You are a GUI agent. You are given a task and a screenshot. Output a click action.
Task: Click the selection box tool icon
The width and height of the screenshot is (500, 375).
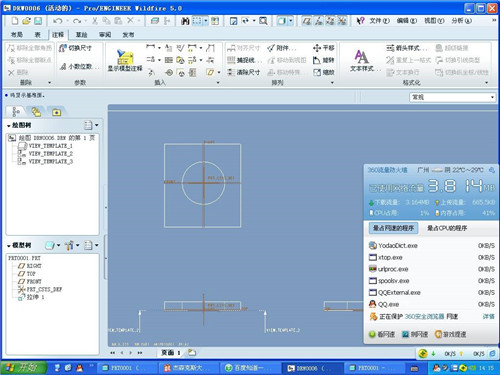coord(197,21)
